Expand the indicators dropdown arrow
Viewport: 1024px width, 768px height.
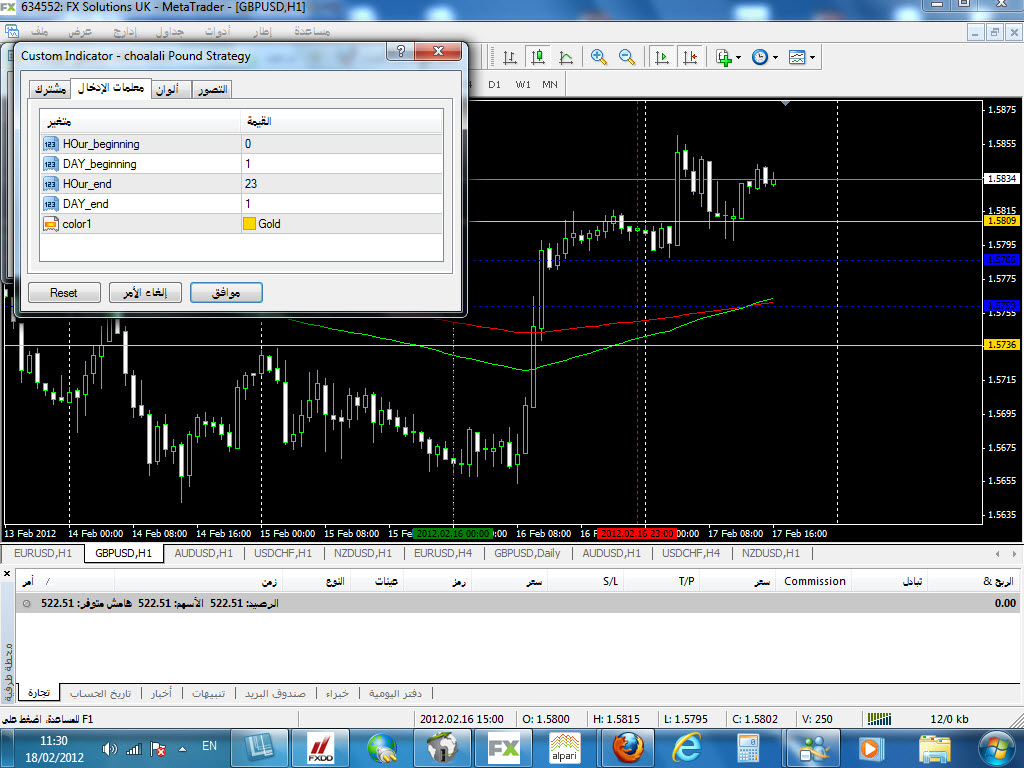739,57
